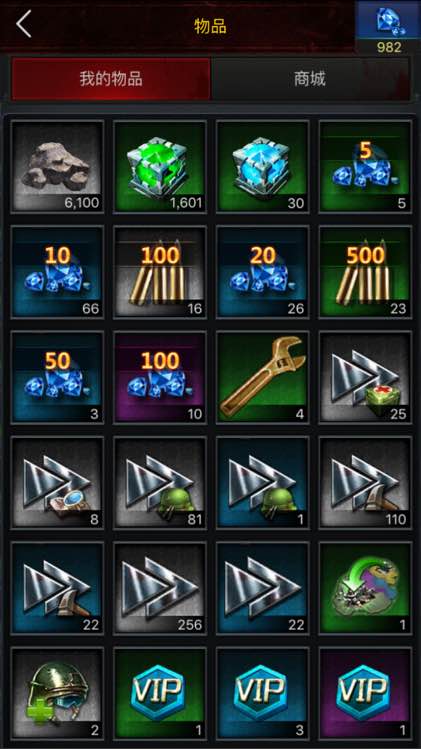Select the purple 100 gems pack
Image resolution: width=421 pixels, height=750 pixels.
tap(160, 377)
